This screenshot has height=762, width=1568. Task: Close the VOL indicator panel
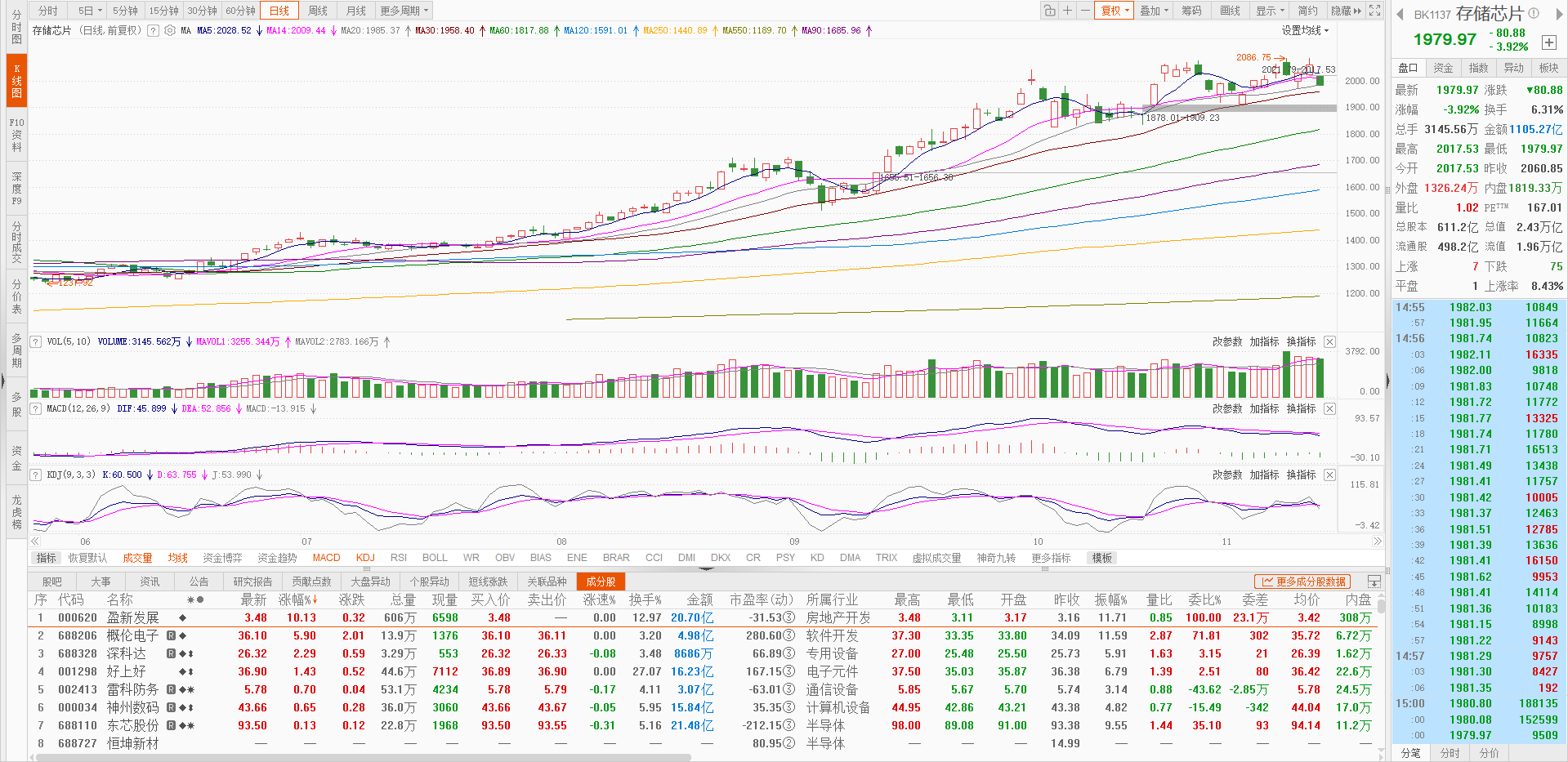pos(1329,341)
